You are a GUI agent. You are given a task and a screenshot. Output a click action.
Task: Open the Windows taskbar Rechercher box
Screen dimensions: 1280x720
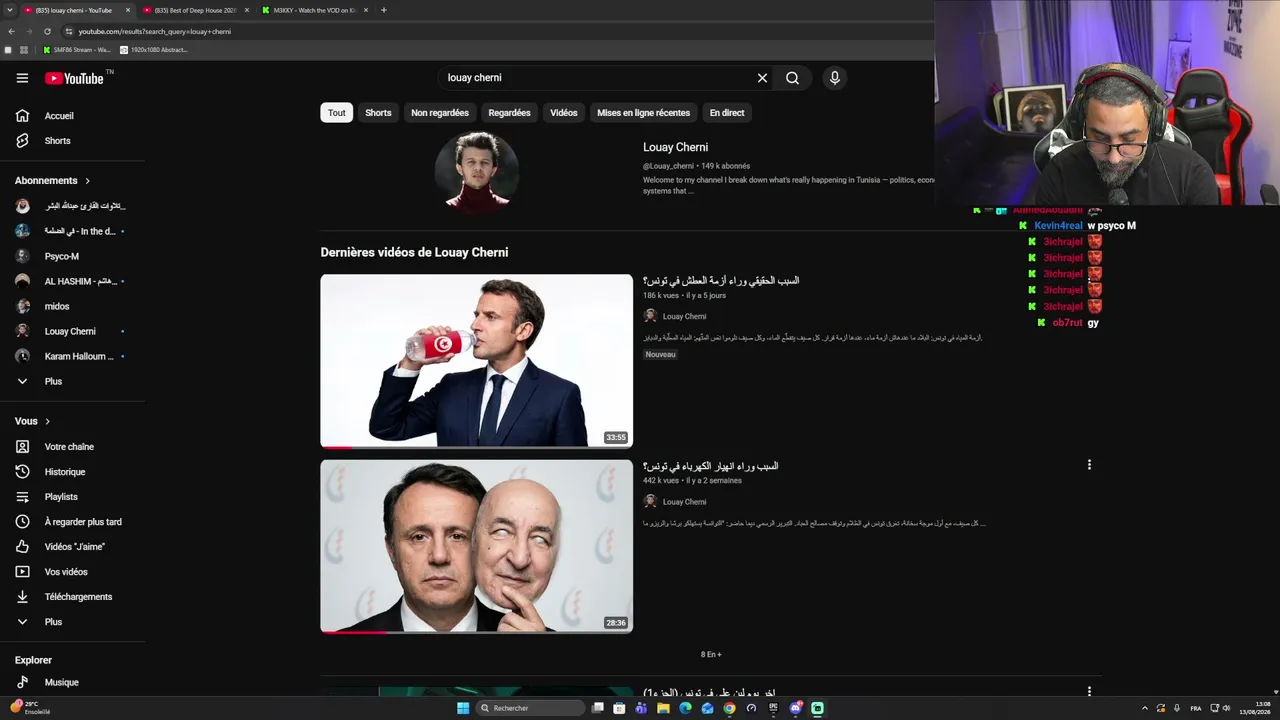click(x=530, y=708)
